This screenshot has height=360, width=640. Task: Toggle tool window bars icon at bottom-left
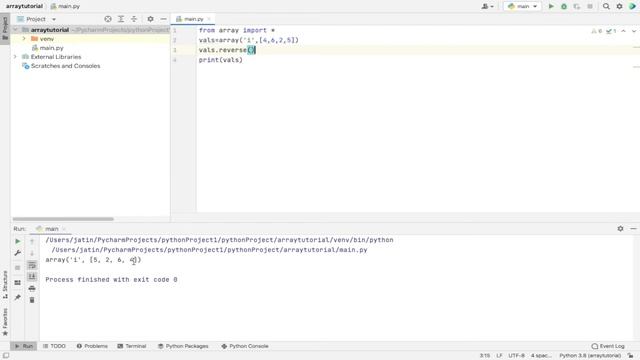click(x=6, y=356)
